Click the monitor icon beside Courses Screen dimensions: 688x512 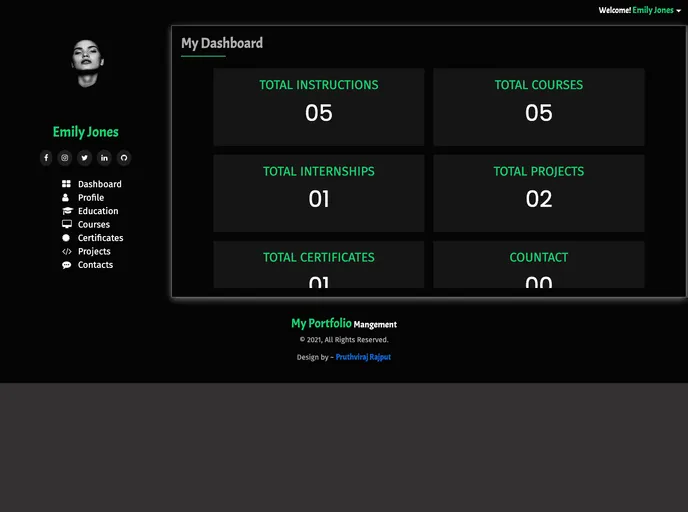pos(67,225)
